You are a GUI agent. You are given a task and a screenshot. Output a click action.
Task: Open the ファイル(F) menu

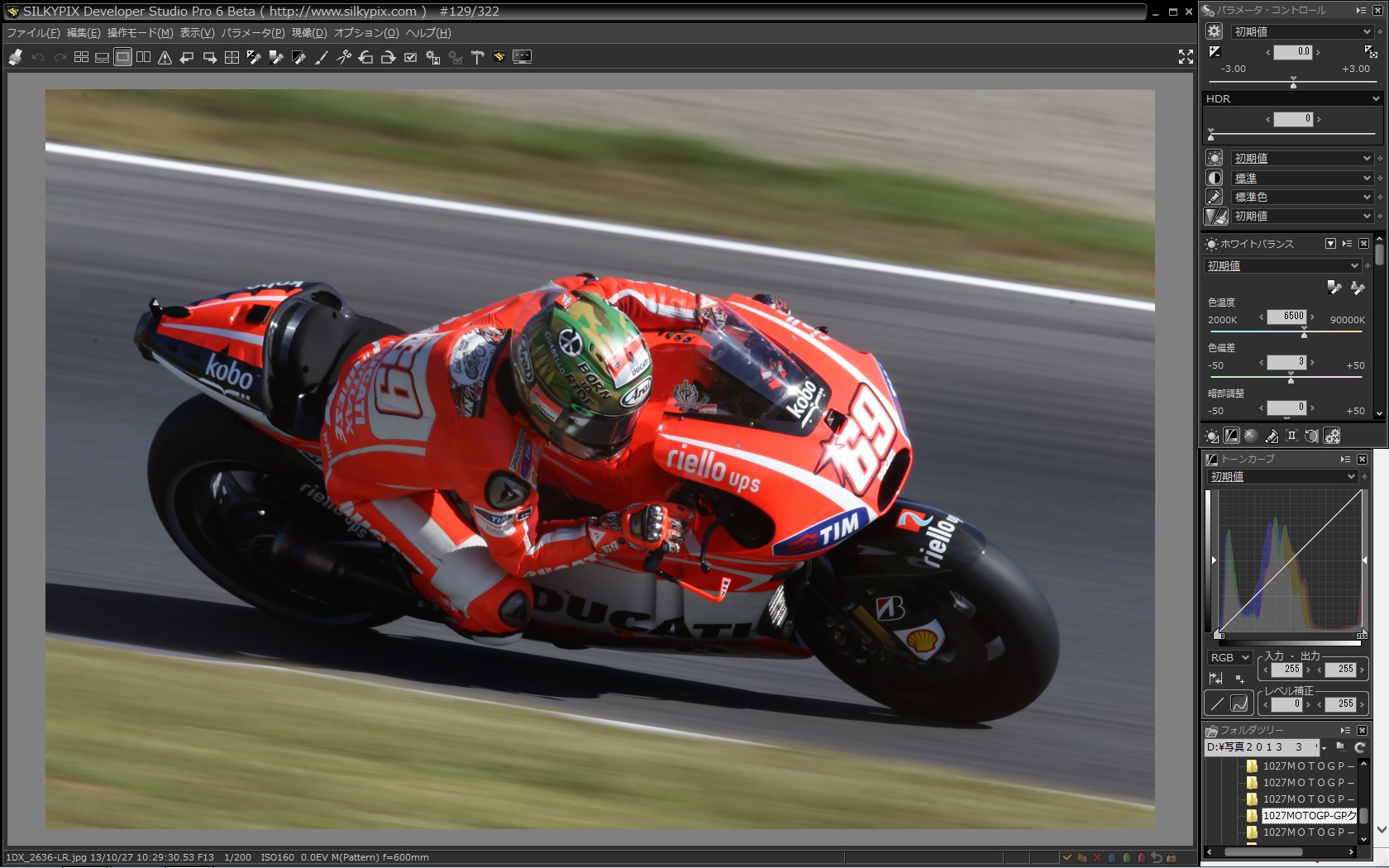coord(33,33)
